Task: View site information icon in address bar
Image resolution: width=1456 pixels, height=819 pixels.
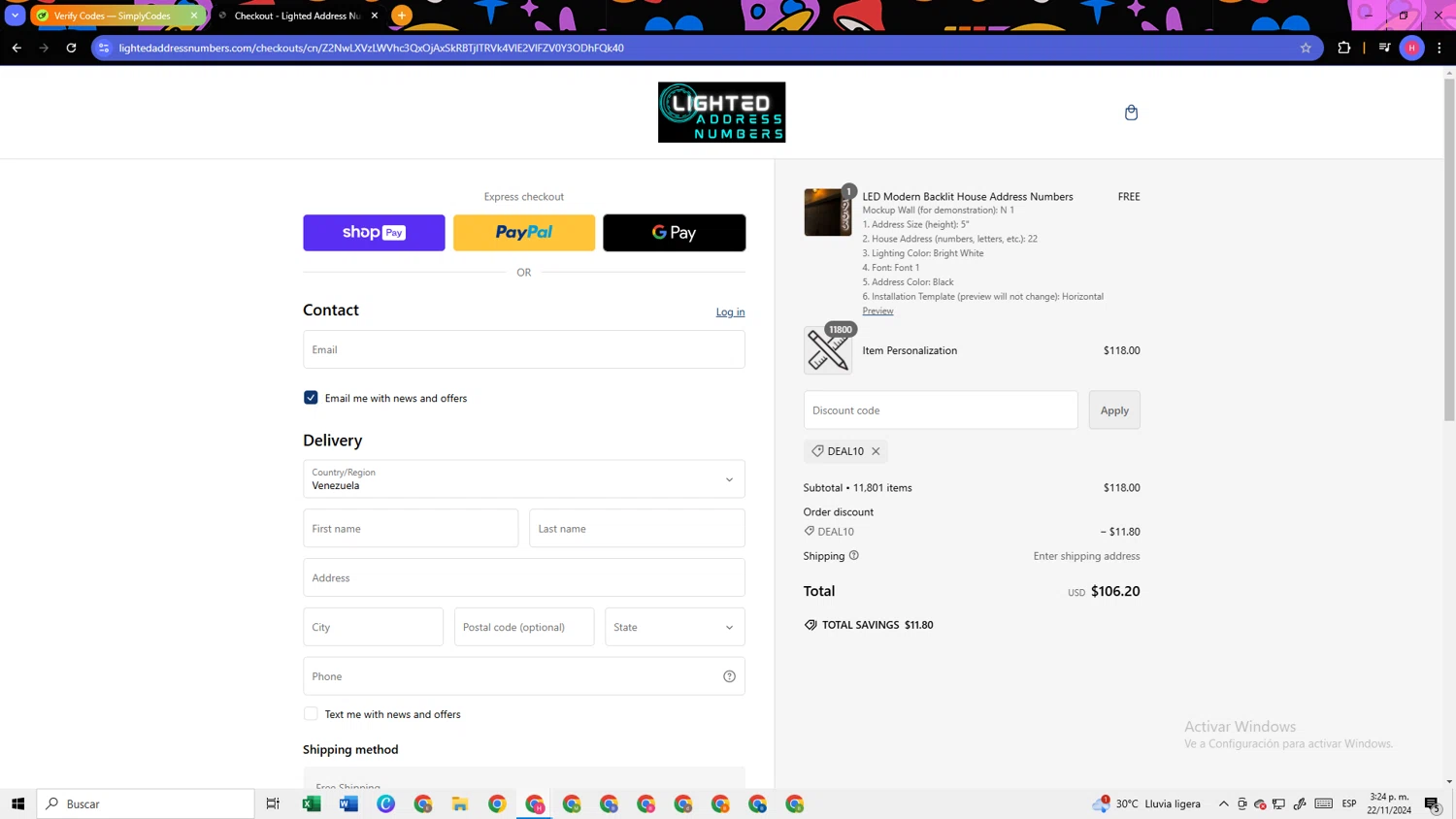Action: point(105,48)
